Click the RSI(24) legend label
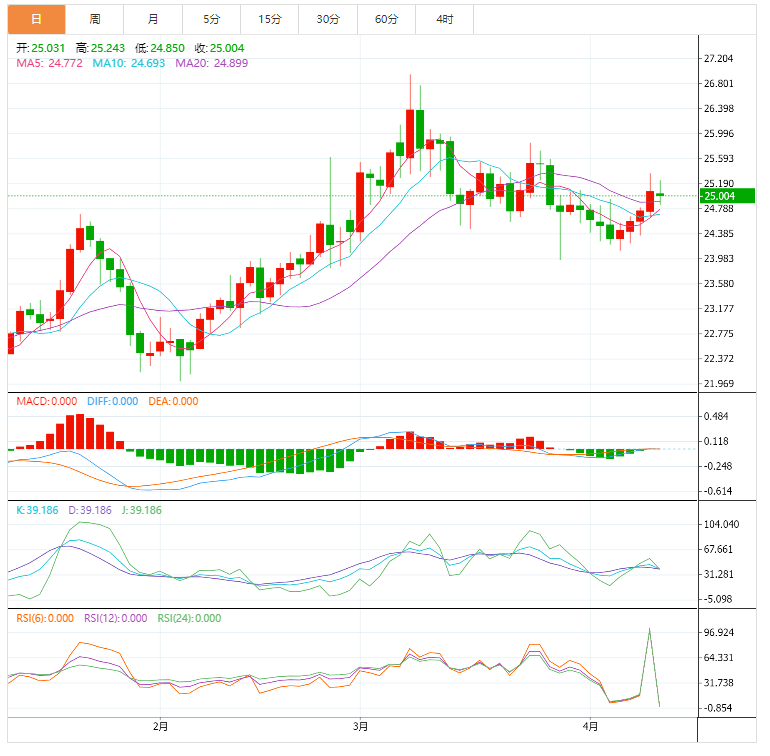This screenshot has height=756, width=770. click(x=189, y=618)
